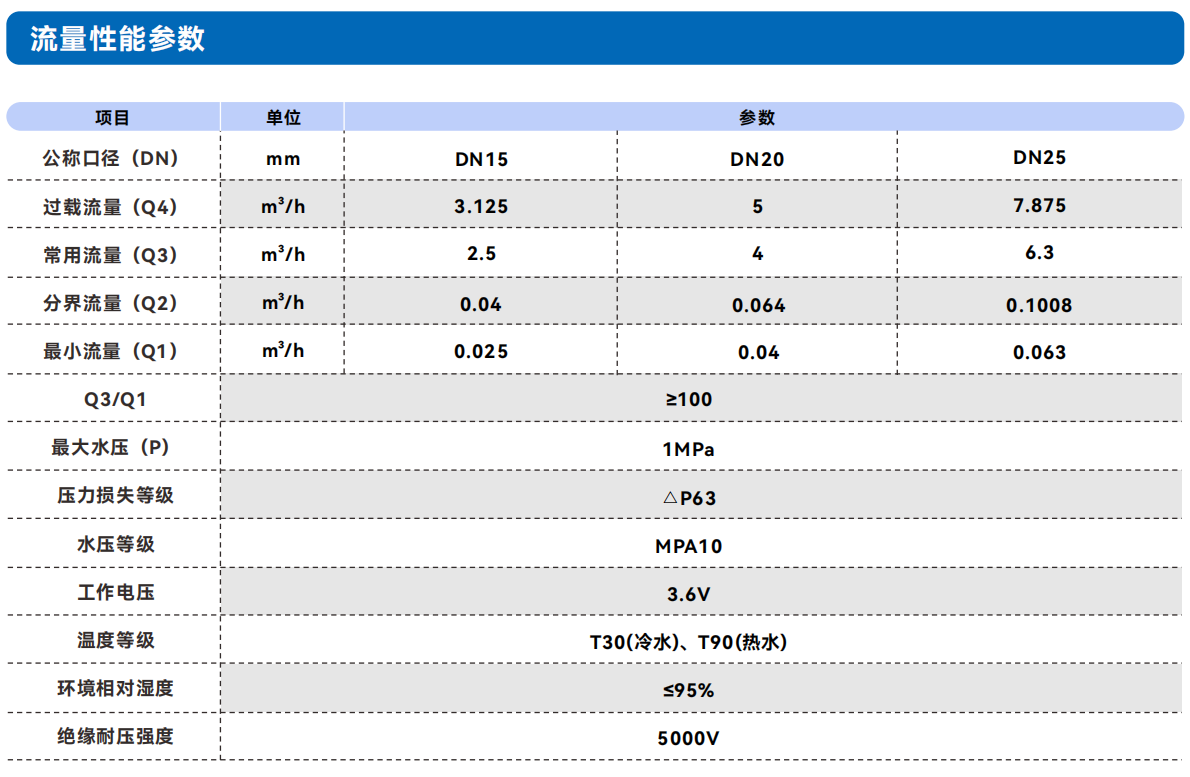Select the 7.875 value under DN25

click(1039, 206)
